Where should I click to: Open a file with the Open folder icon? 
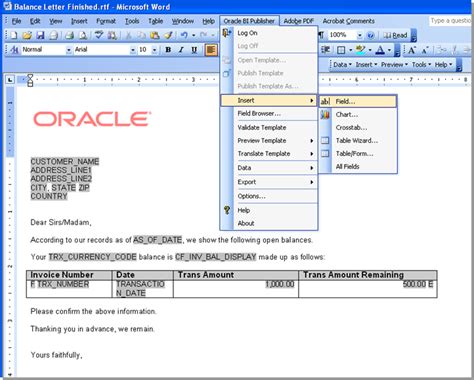(x=27, y=35)
